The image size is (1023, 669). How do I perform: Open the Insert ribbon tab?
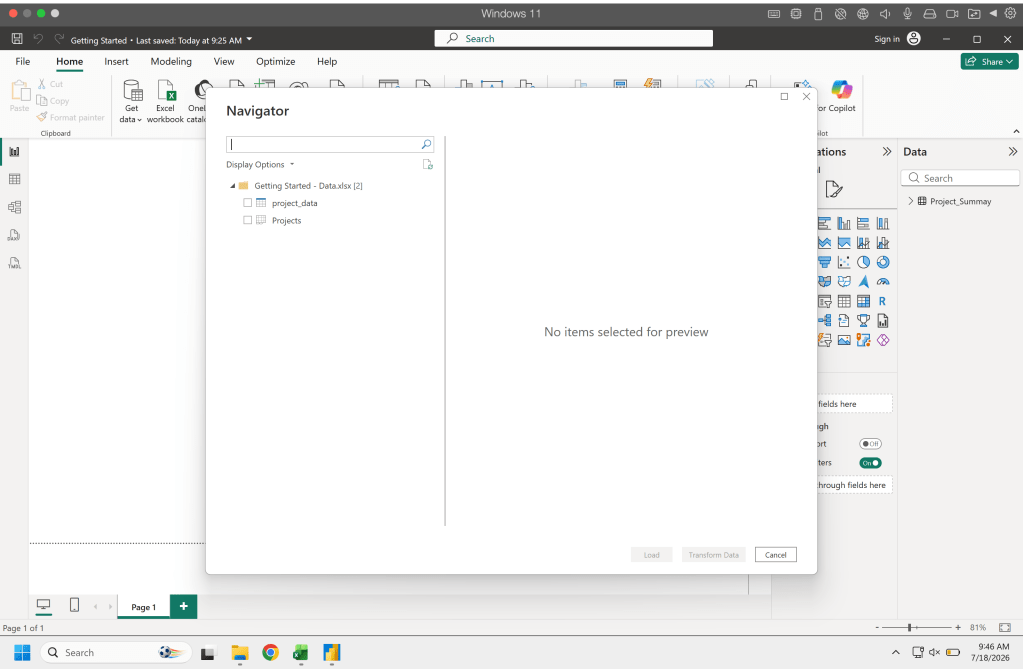116,61
